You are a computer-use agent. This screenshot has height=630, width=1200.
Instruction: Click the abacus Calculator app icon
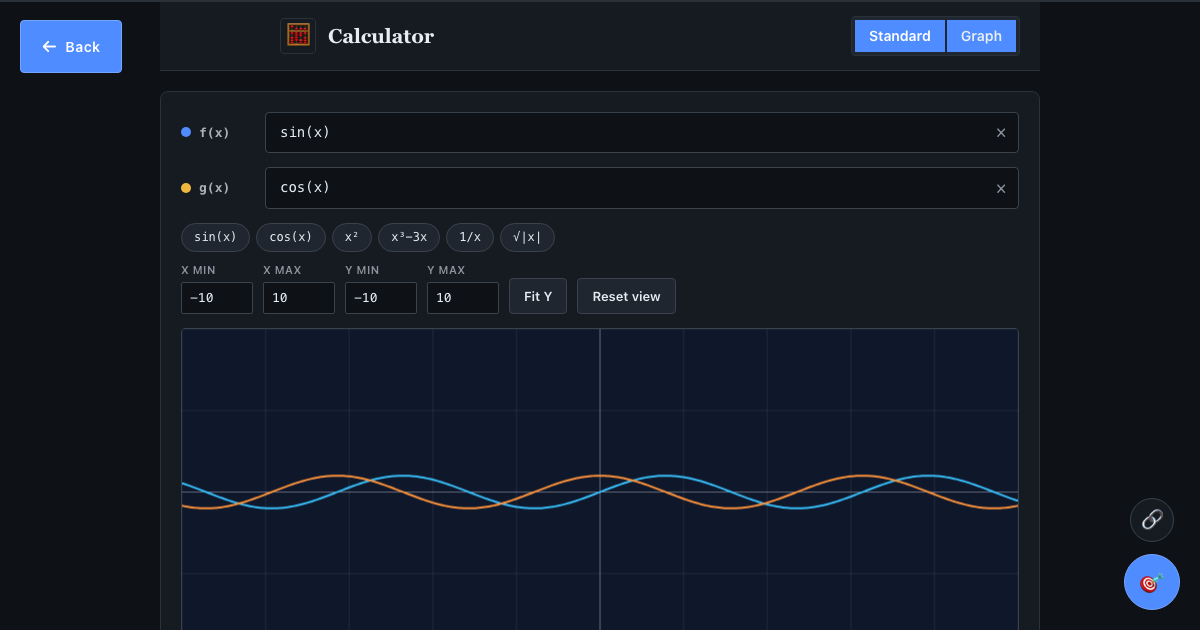coord(298,36)
